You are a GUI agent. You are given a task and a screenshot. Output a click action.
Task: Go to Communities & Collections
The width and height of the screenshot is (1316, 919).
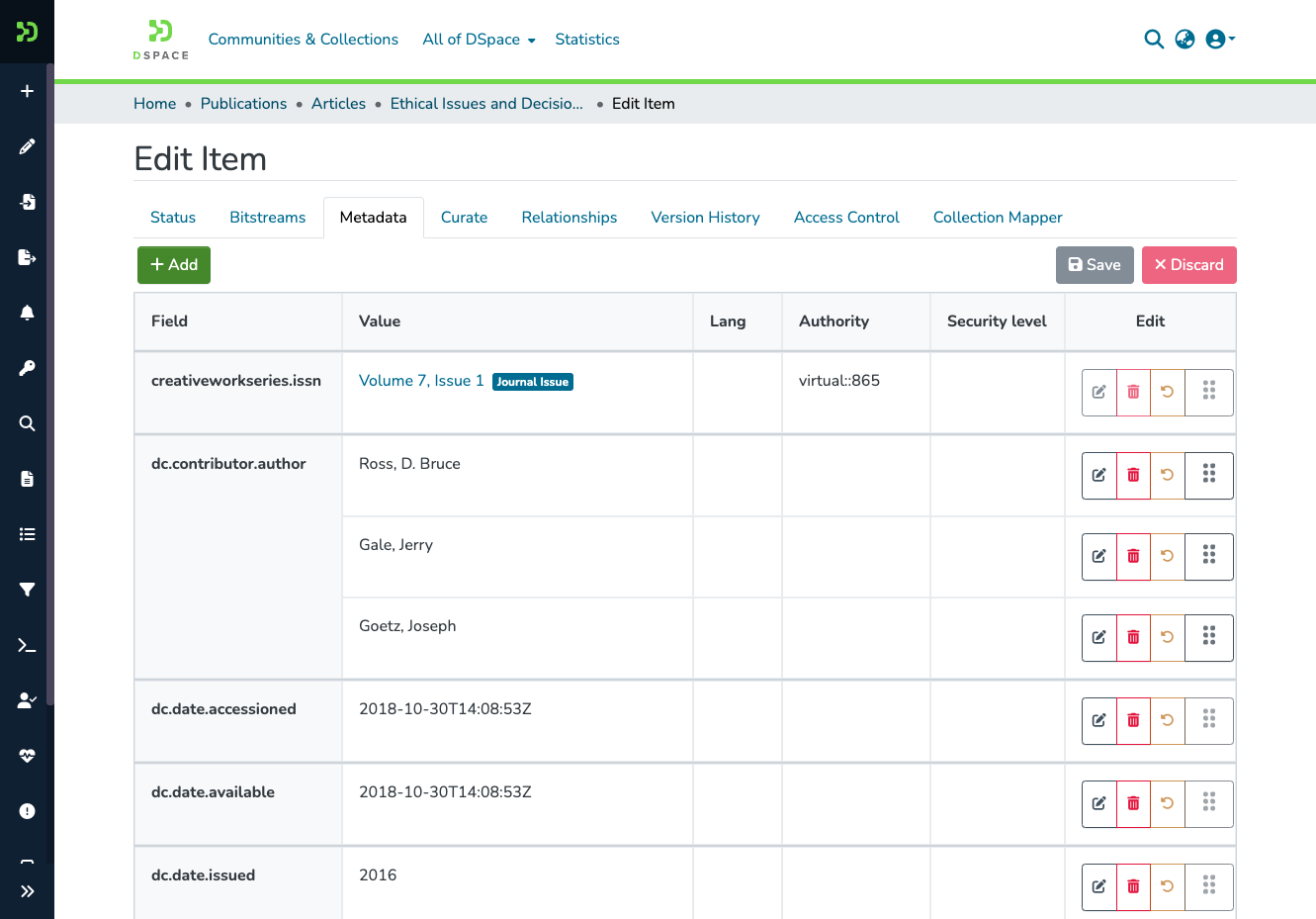(x=304, y=40)
